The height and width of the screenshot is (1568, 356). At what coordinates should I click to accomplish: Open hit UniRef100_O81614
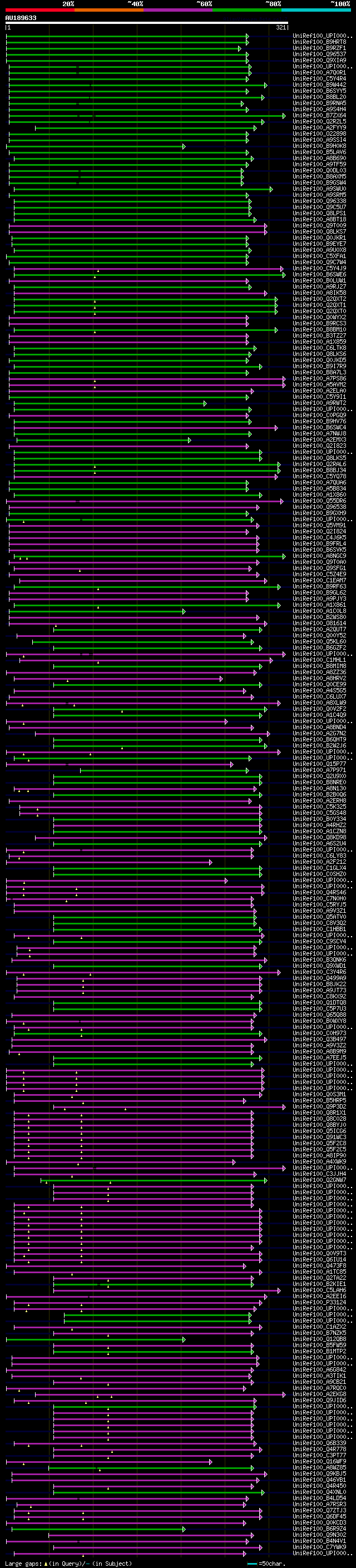(x=319, y=624)
